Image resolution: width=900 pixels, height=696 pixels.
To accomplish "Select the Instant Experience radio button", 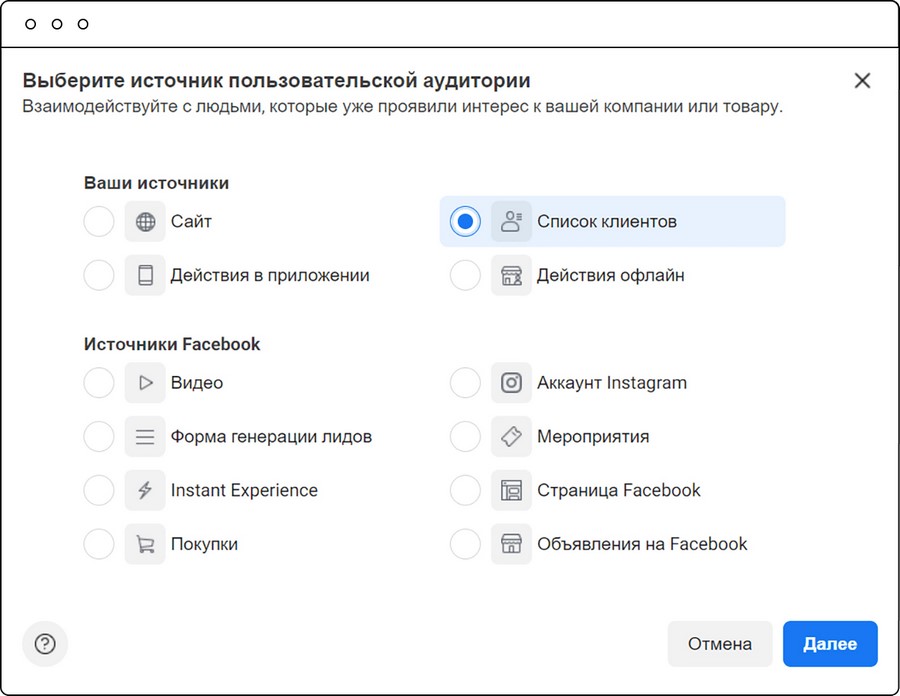I will [x=99, y=490].
